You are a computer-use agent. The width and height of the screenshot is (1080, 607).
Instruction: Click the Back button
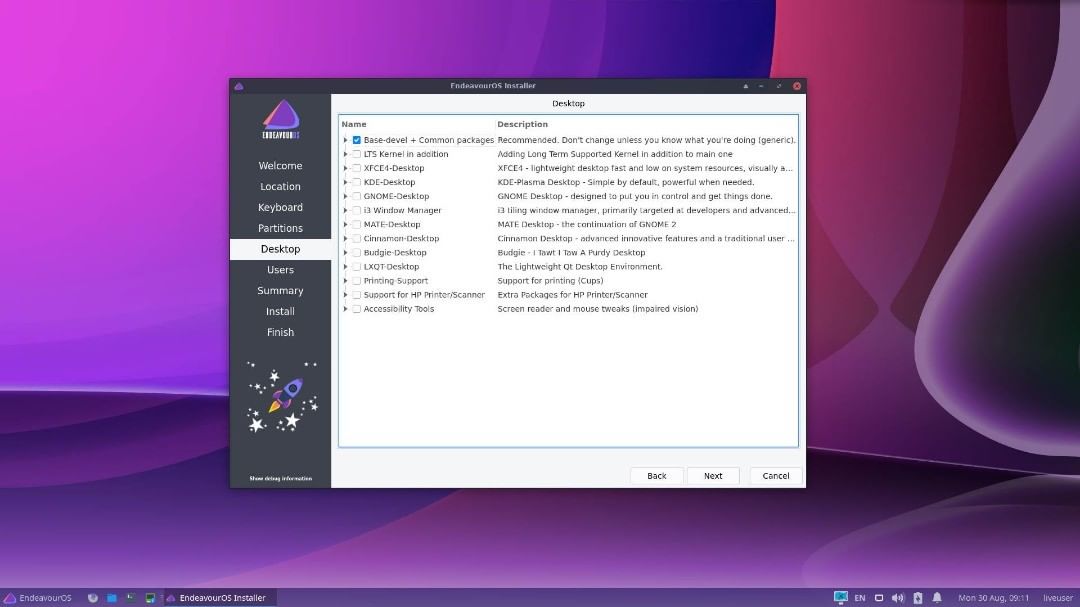click(x=656, y=476)
